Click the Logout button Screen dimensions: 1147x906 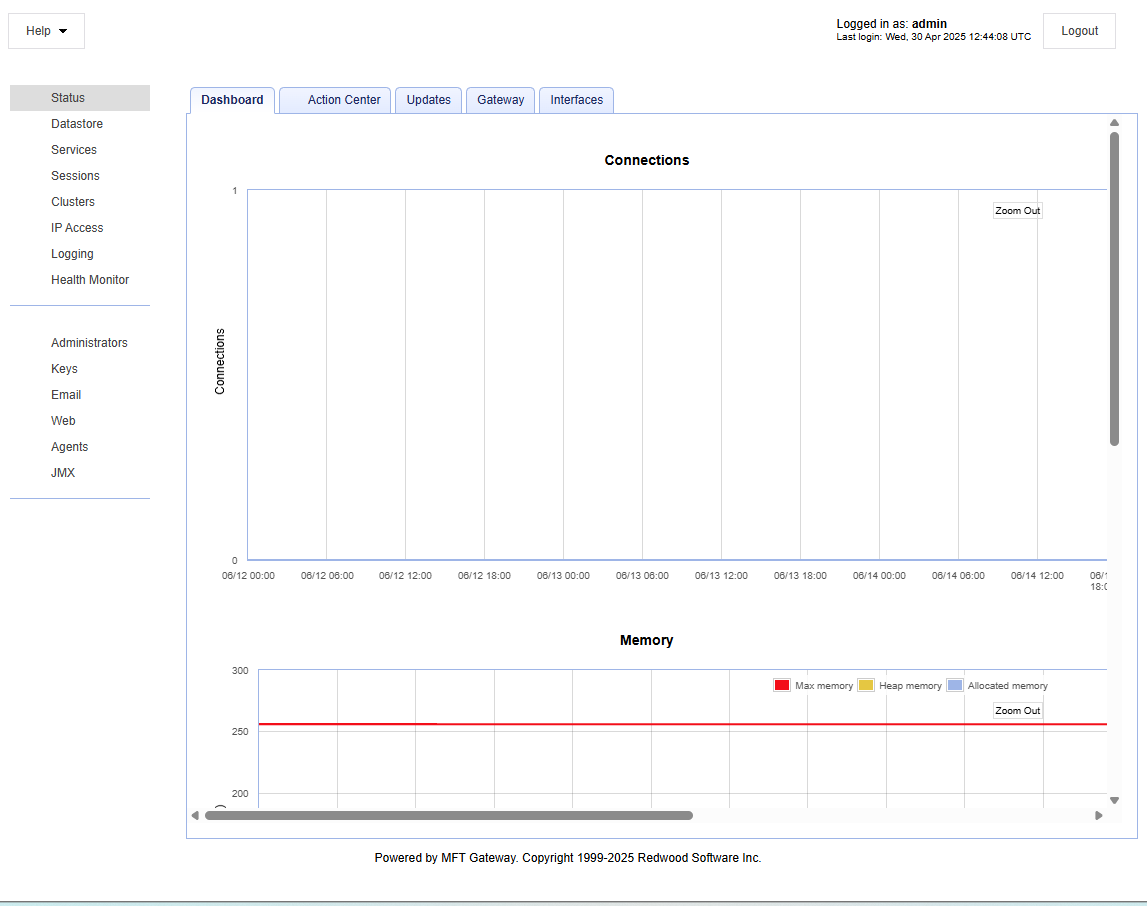[1079, 31]
